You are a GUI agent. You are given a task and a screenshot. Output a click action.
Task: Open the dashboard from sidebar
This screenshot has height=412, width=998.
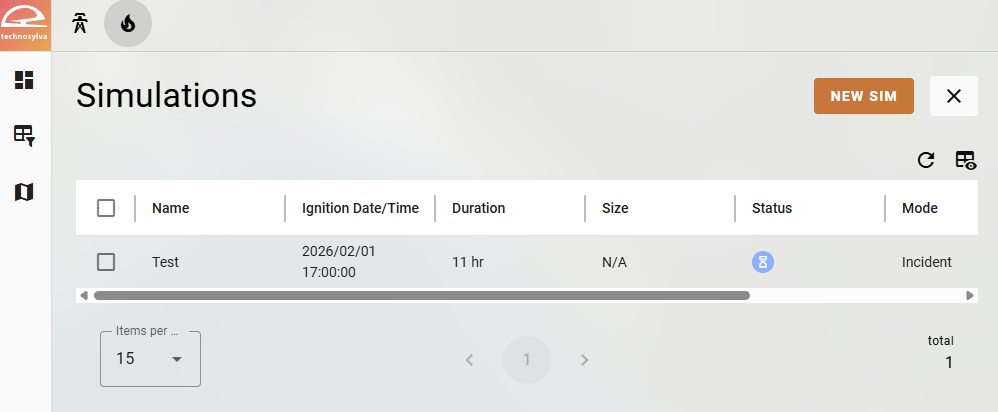tap(24, 80)
